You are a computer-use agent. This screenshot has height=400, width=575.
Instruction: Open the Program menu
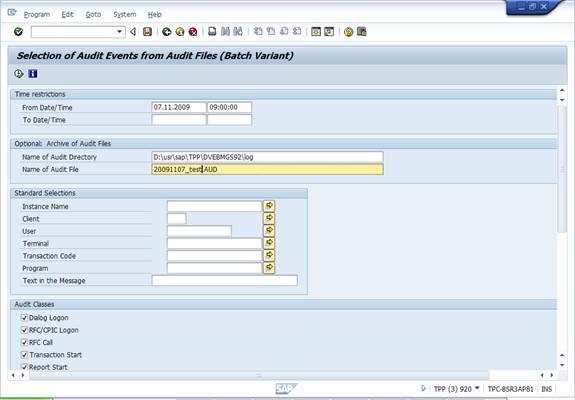pos(37,14)
